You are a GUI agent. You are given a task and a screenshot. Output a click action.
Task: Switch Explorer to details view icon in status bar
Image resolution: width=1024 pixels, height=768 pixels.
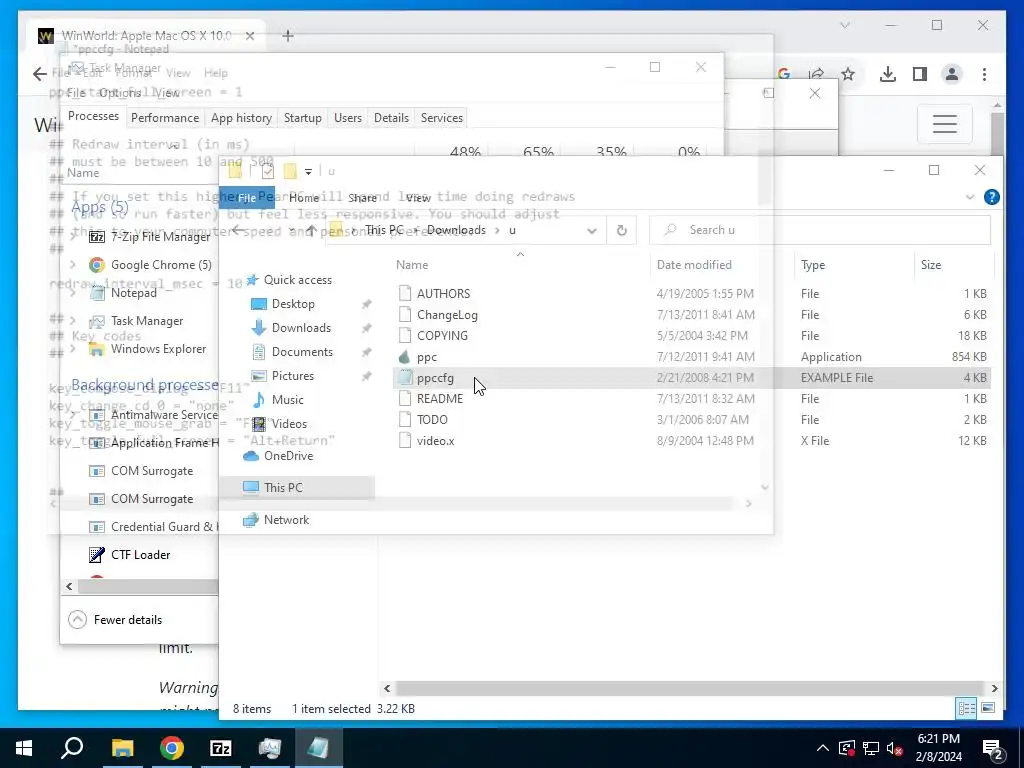[967, 708]
